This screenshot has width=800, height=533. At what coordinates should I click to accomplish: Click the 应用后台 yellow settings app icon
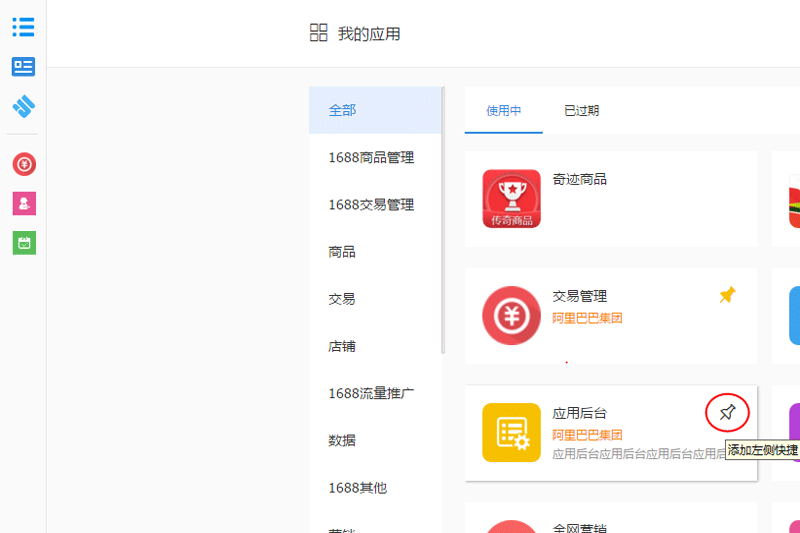click(511, 432)
